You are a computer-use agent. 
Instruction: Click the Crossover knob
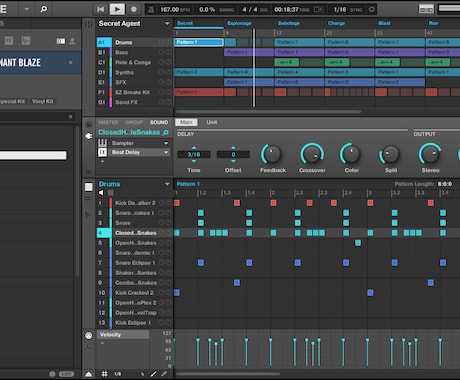coord(312,154)
